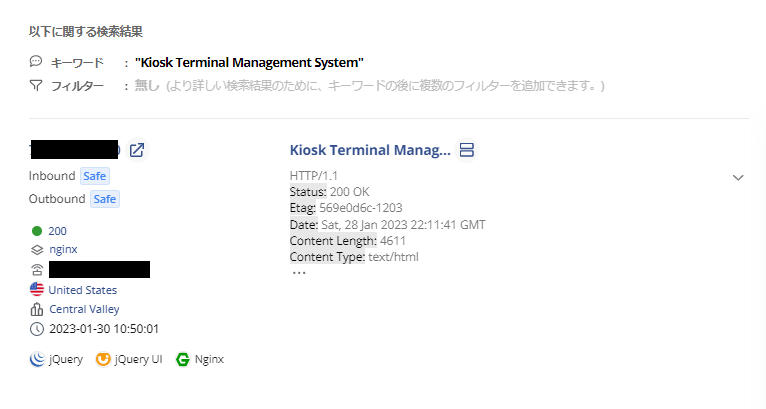Select the timestamp 2023-01-30 10:50:01

click(104, 329)
